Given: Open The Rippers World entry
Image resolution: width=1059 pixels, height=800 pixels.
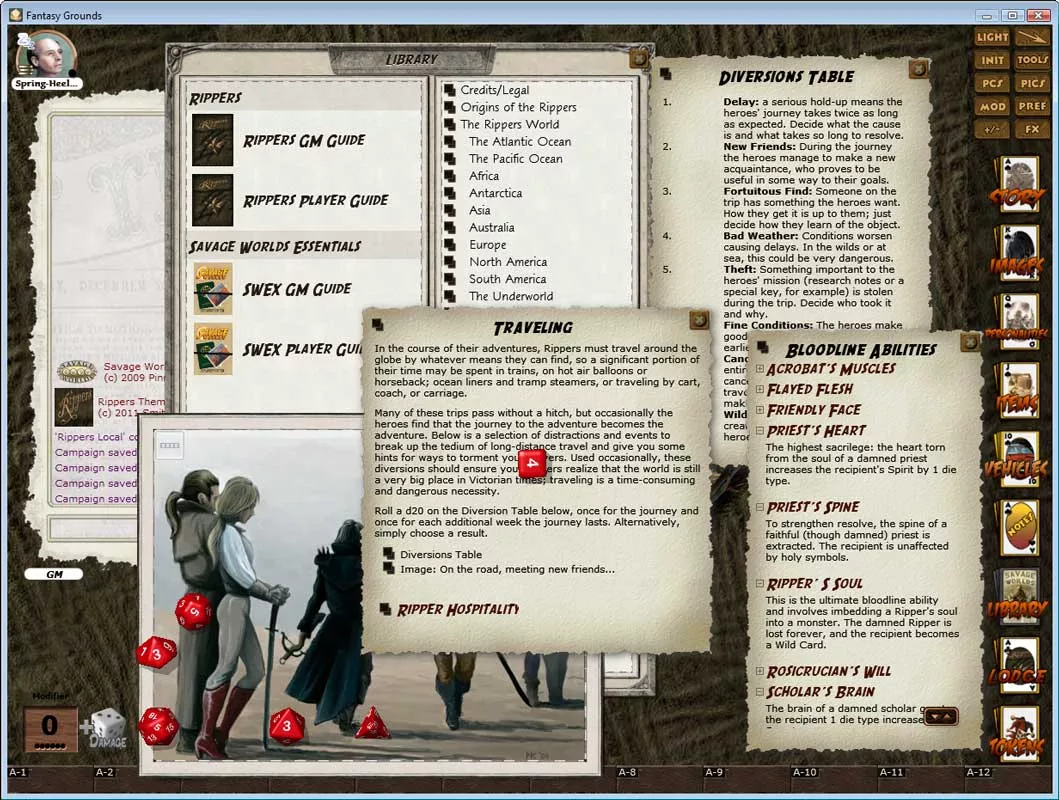Looking at the screenshot, I should 502,124.
